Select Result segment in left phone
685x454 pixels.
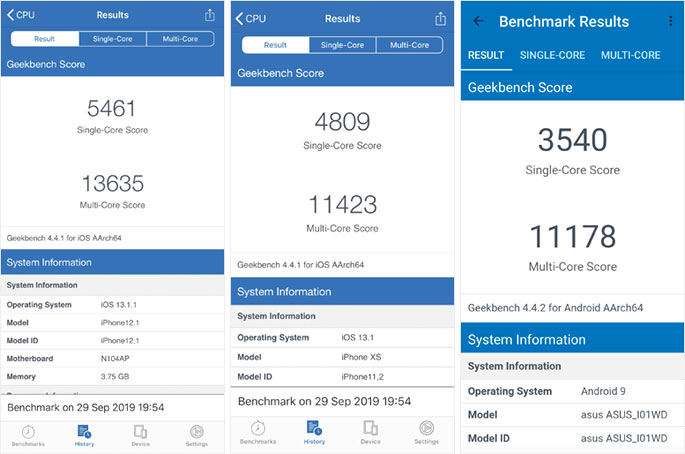(45, 39)
